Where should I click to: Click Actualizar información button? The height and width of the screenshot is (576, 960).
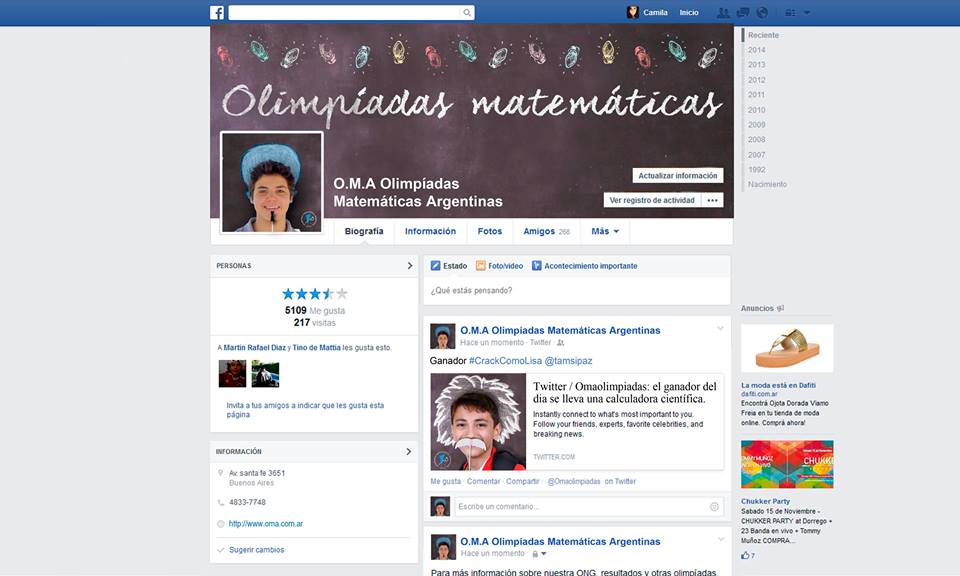[x=678, y=176]
